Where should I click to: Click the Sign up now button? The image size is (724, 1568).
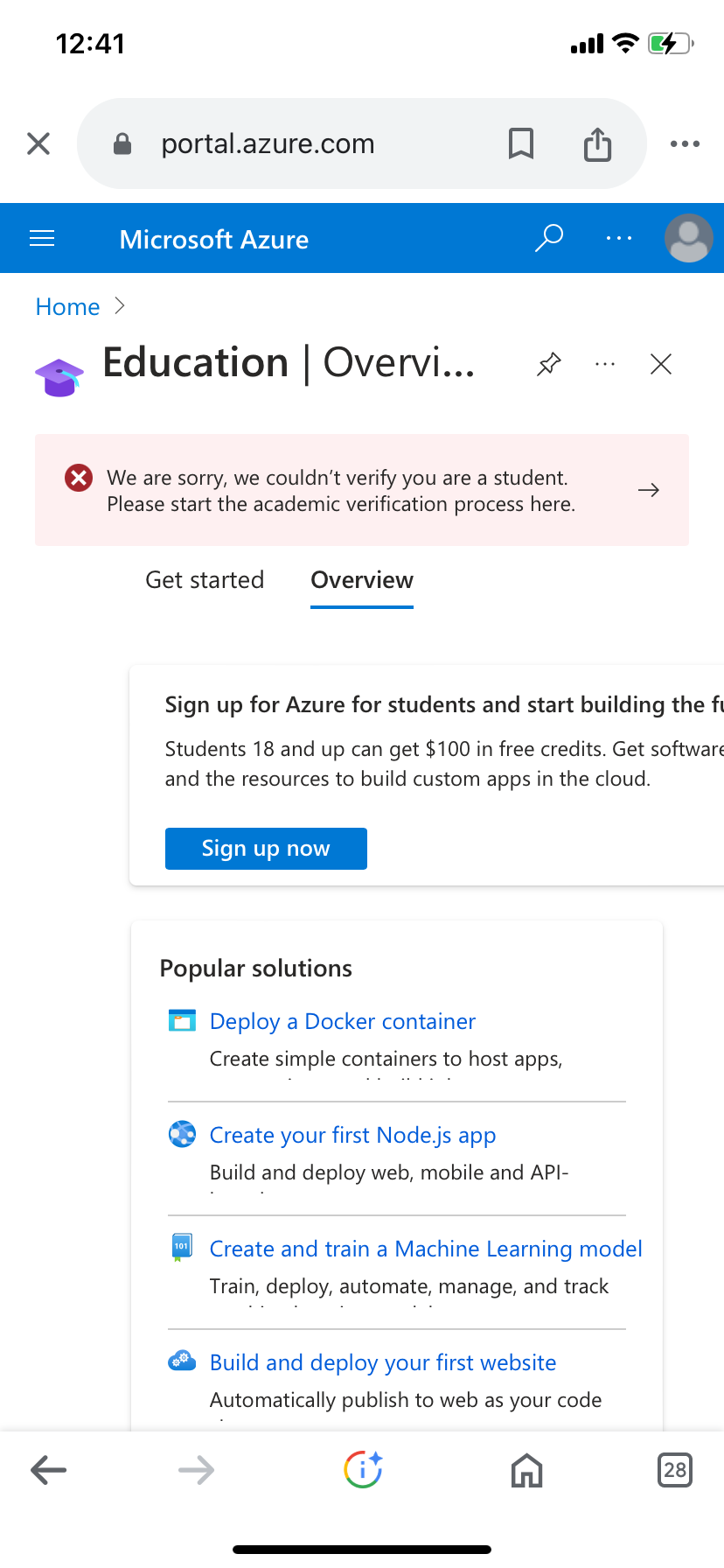pyautogui.click(x=266, y=849)
